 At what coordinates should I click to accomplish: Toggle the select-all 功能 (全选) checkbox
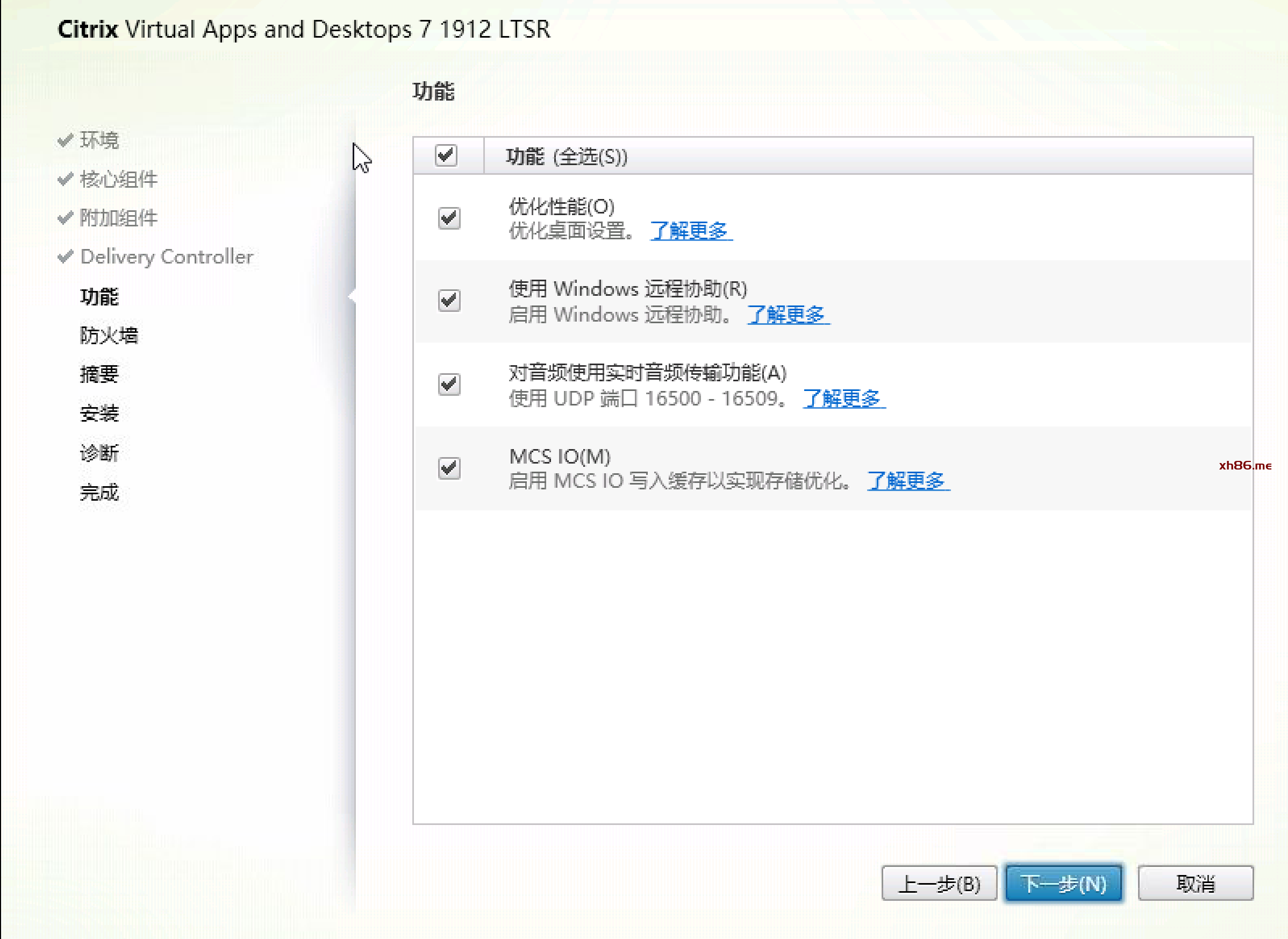tap(446, 155)
